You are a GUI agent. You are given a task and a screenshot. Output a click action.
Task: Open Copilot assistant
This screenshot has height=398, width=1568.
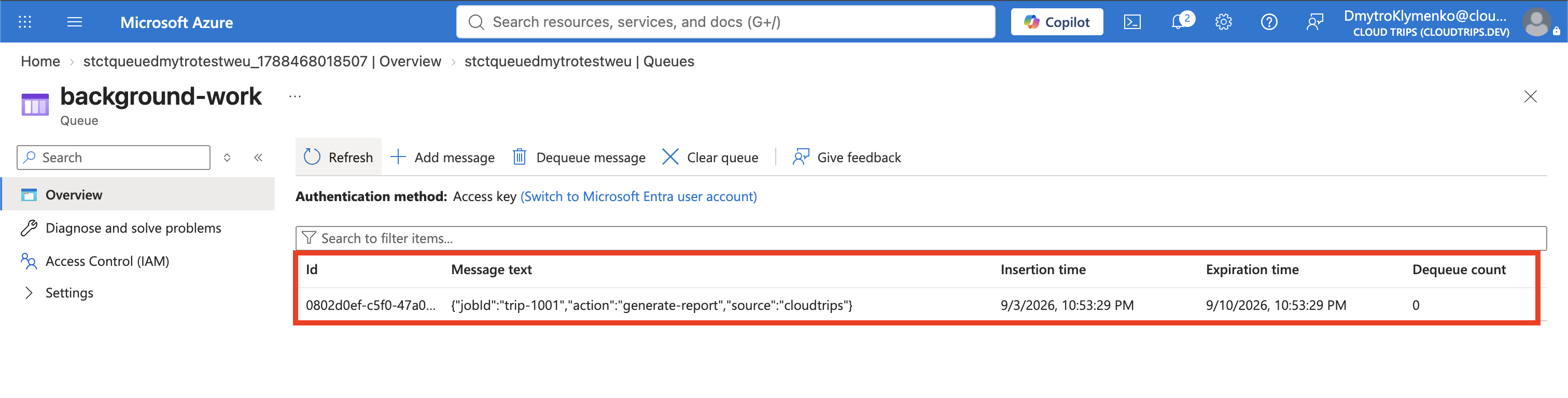tap(1057, 22)
